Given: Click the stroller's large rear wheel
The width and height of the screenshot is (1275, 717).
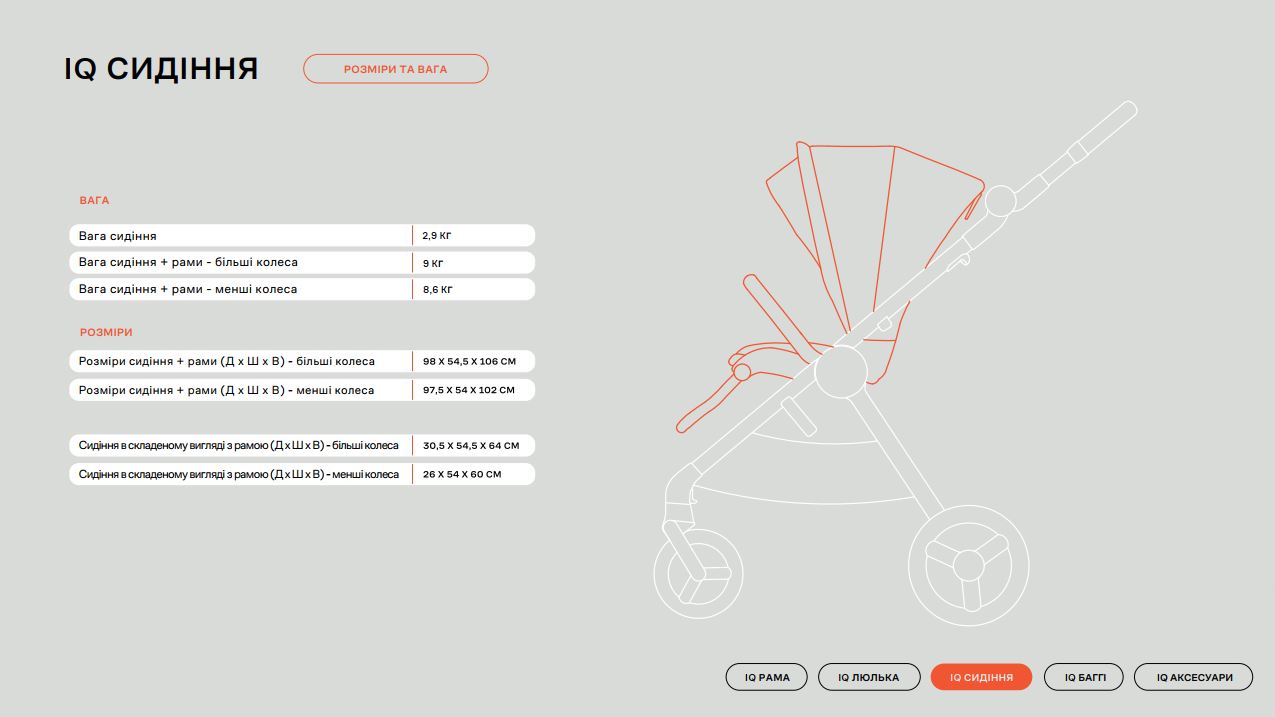Looking at the screenshot, I should (967, 565).
